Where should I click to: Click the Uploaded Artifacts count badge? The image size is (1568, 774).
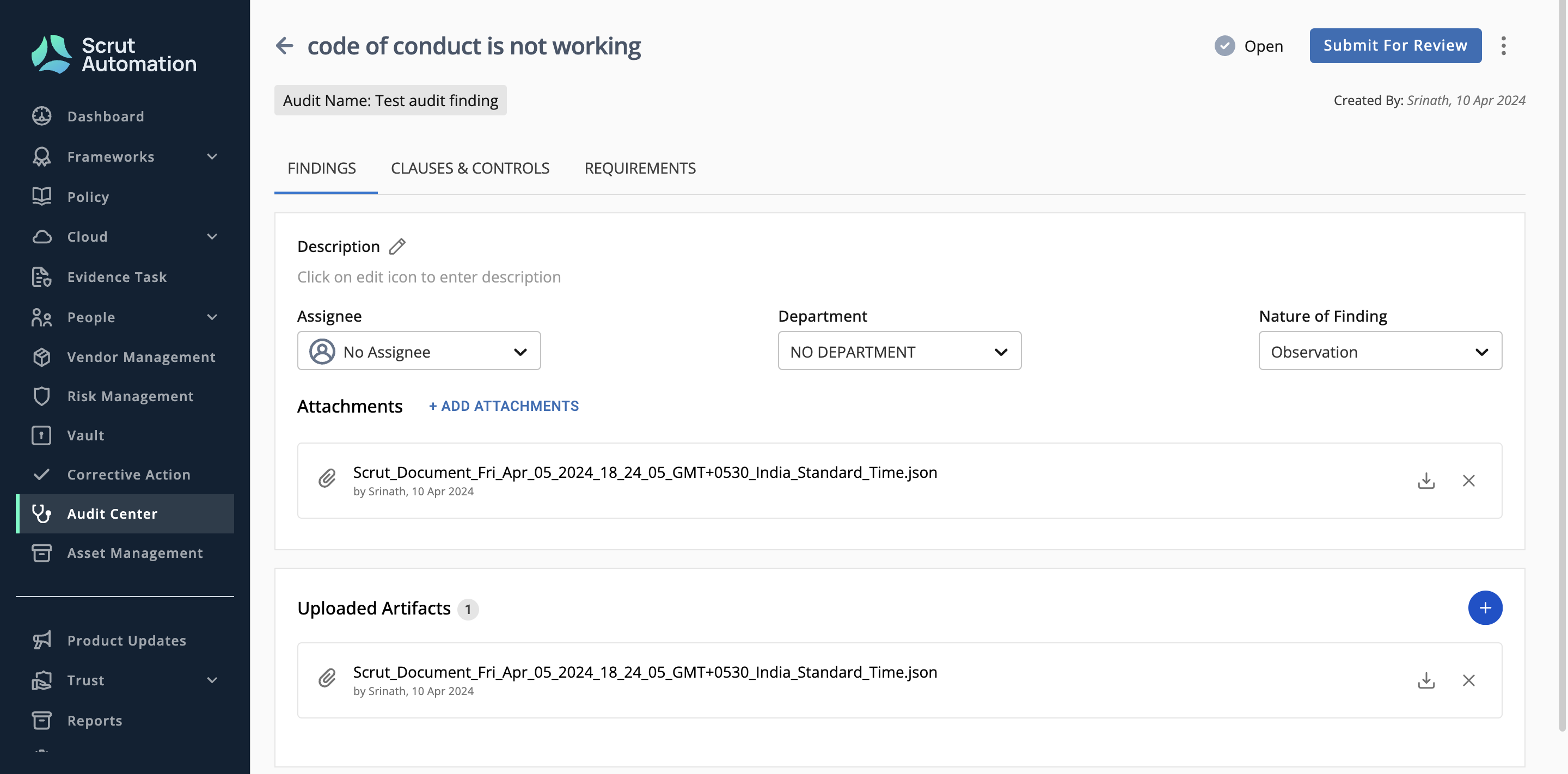[x=468, y=609]
